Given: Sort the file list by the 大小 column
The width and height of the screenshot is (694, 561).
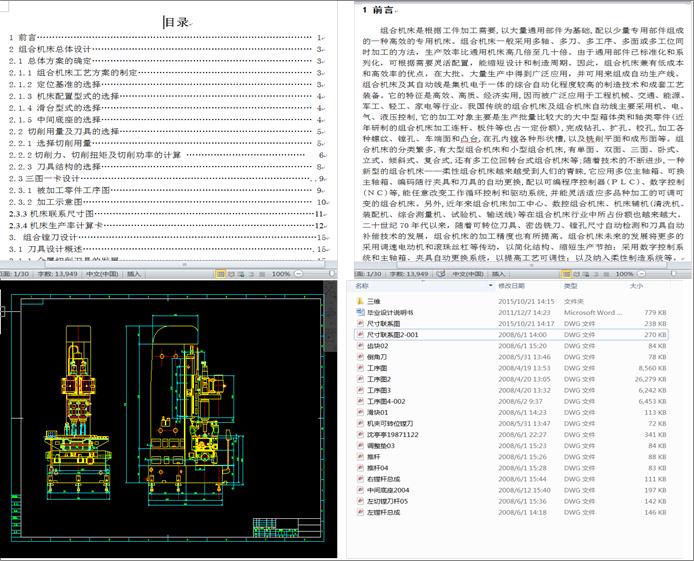Looking at the screenshot, I should click(x=636, y=286).
